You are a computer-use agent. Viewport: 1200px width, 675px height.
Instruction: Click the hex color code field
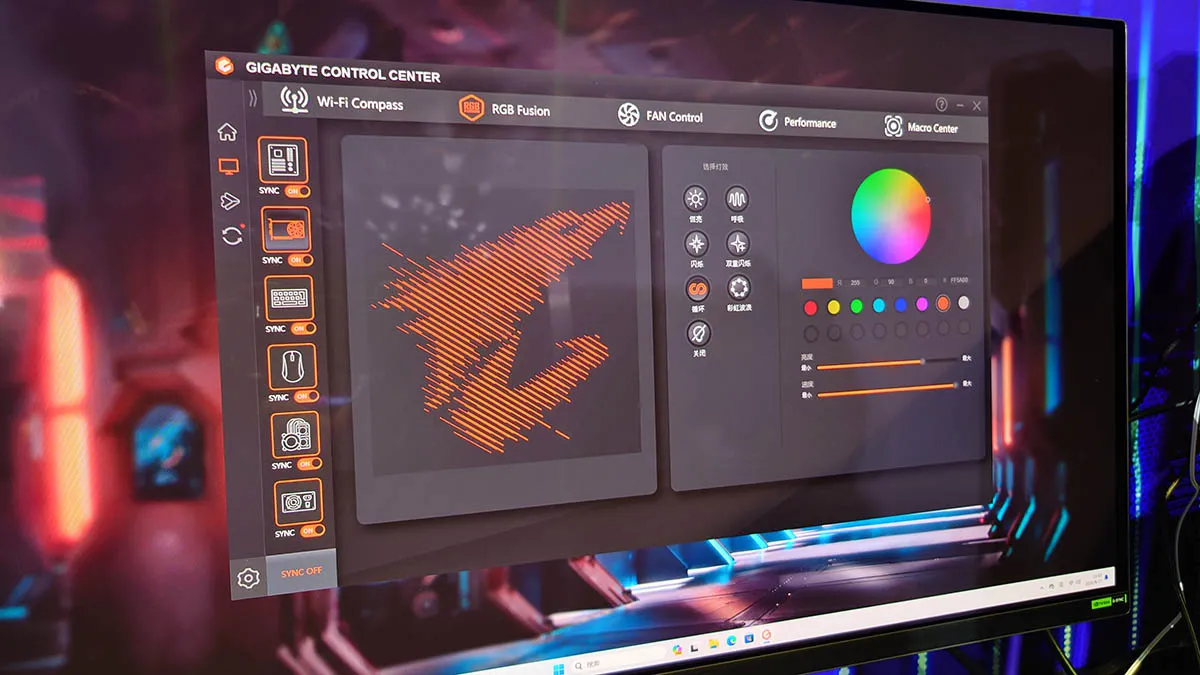[959, 281]
